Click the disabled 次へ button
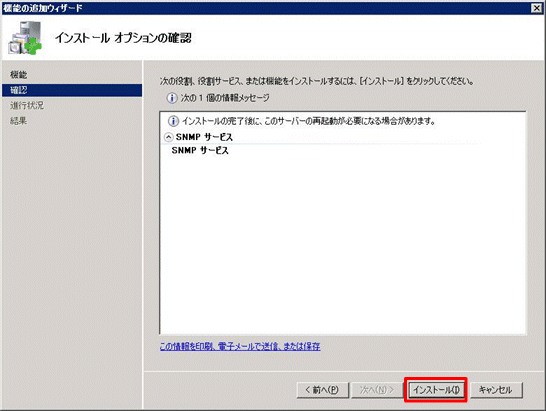 (377, 390)
